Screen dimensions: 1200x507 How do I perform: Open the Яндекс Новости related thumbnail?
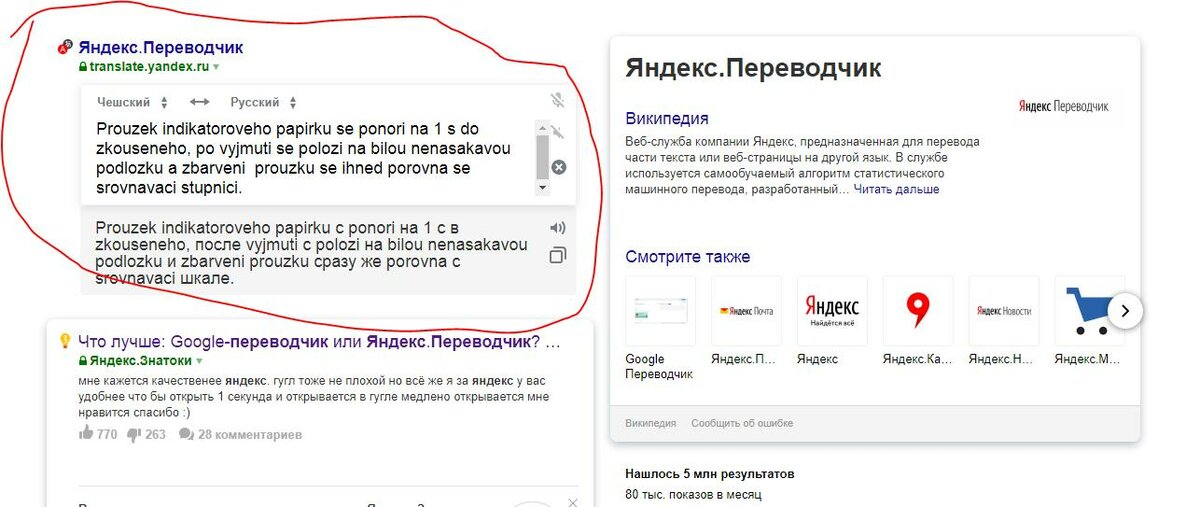click(x=1004, y=311)
